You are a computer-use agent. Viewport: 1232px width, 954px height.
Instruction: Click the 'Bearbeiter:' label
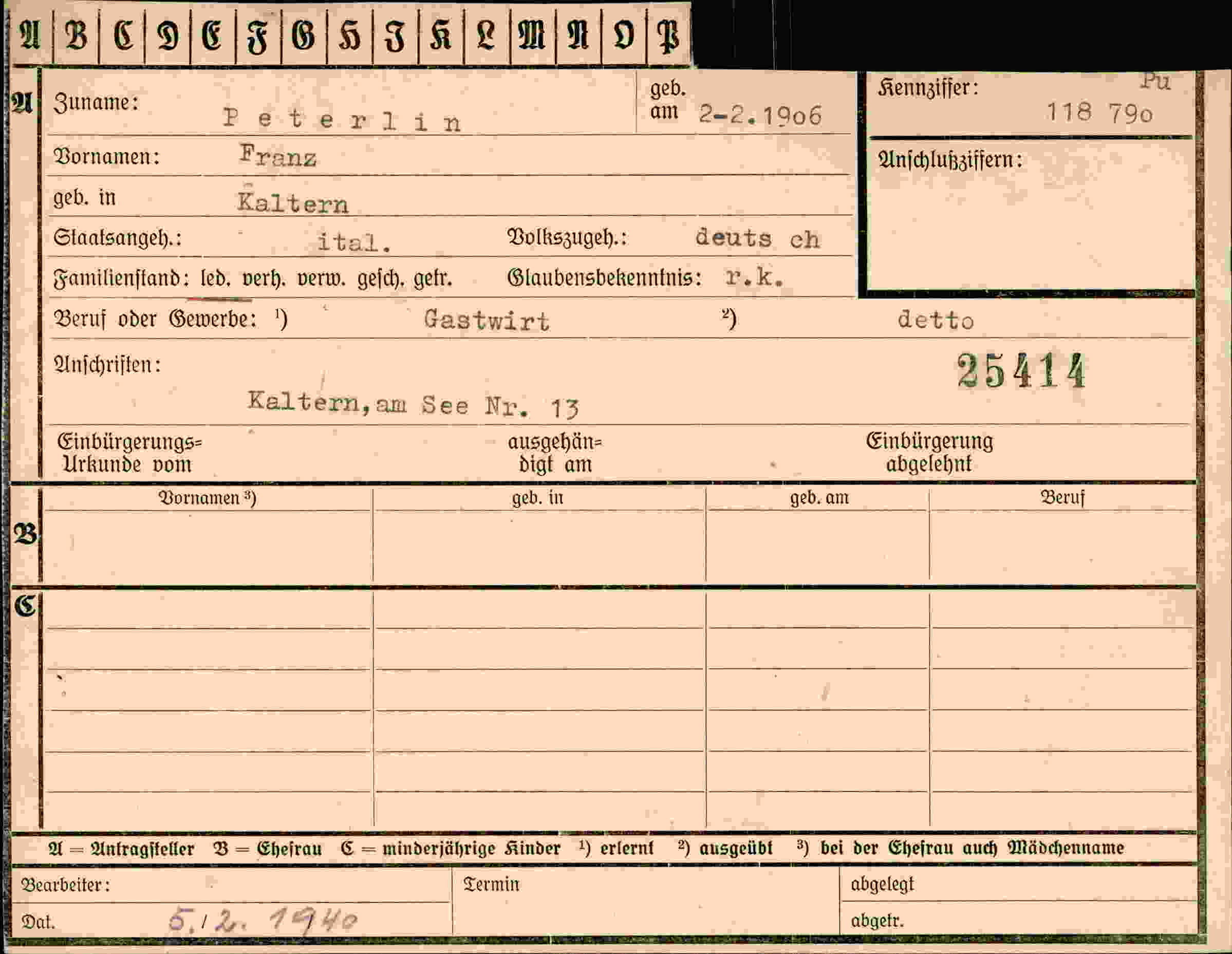pyautogui.click(x=65, y=885)
